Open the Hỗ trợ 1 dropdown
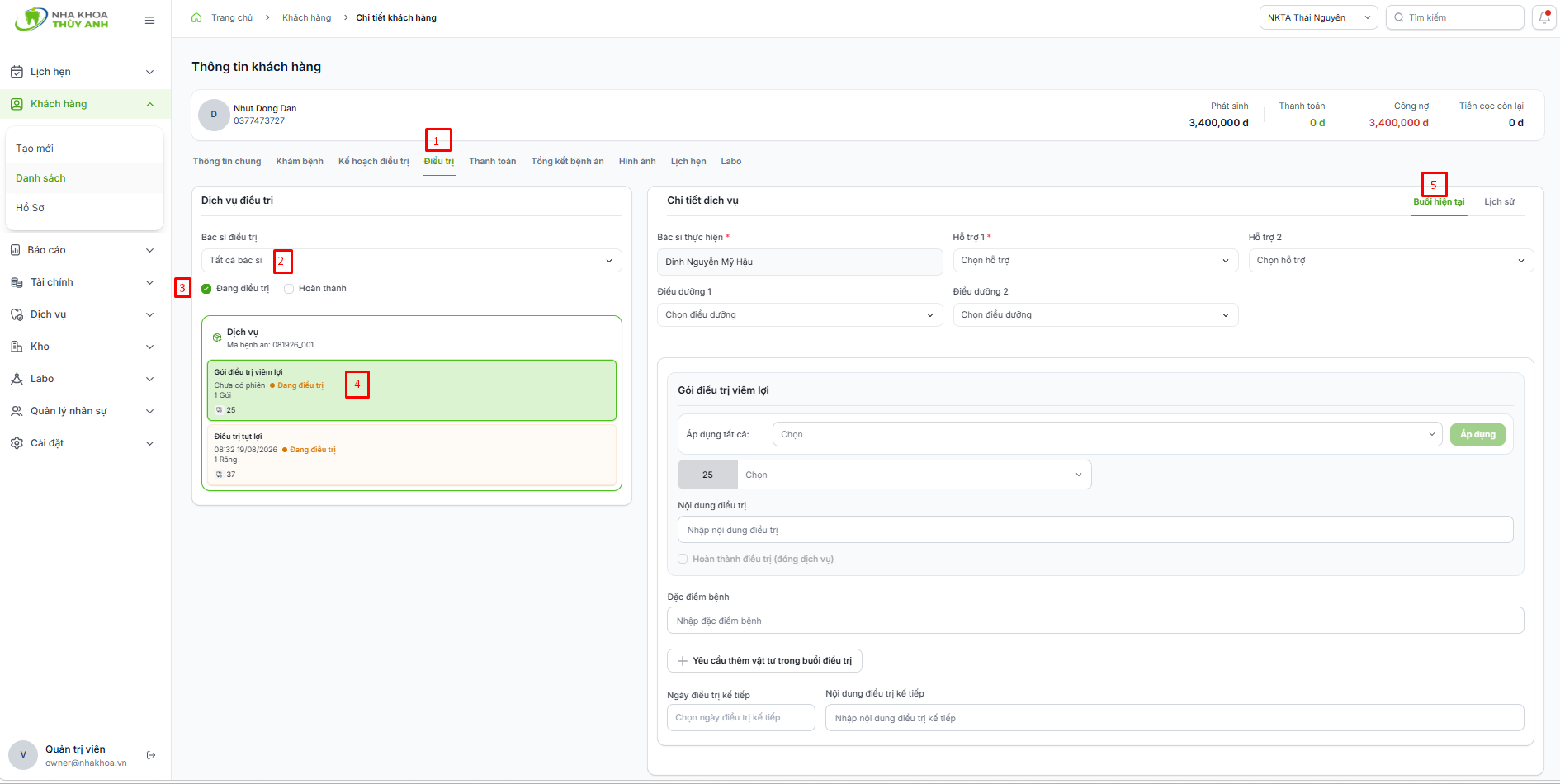 pyautogui.click(x=1095, y=261)
